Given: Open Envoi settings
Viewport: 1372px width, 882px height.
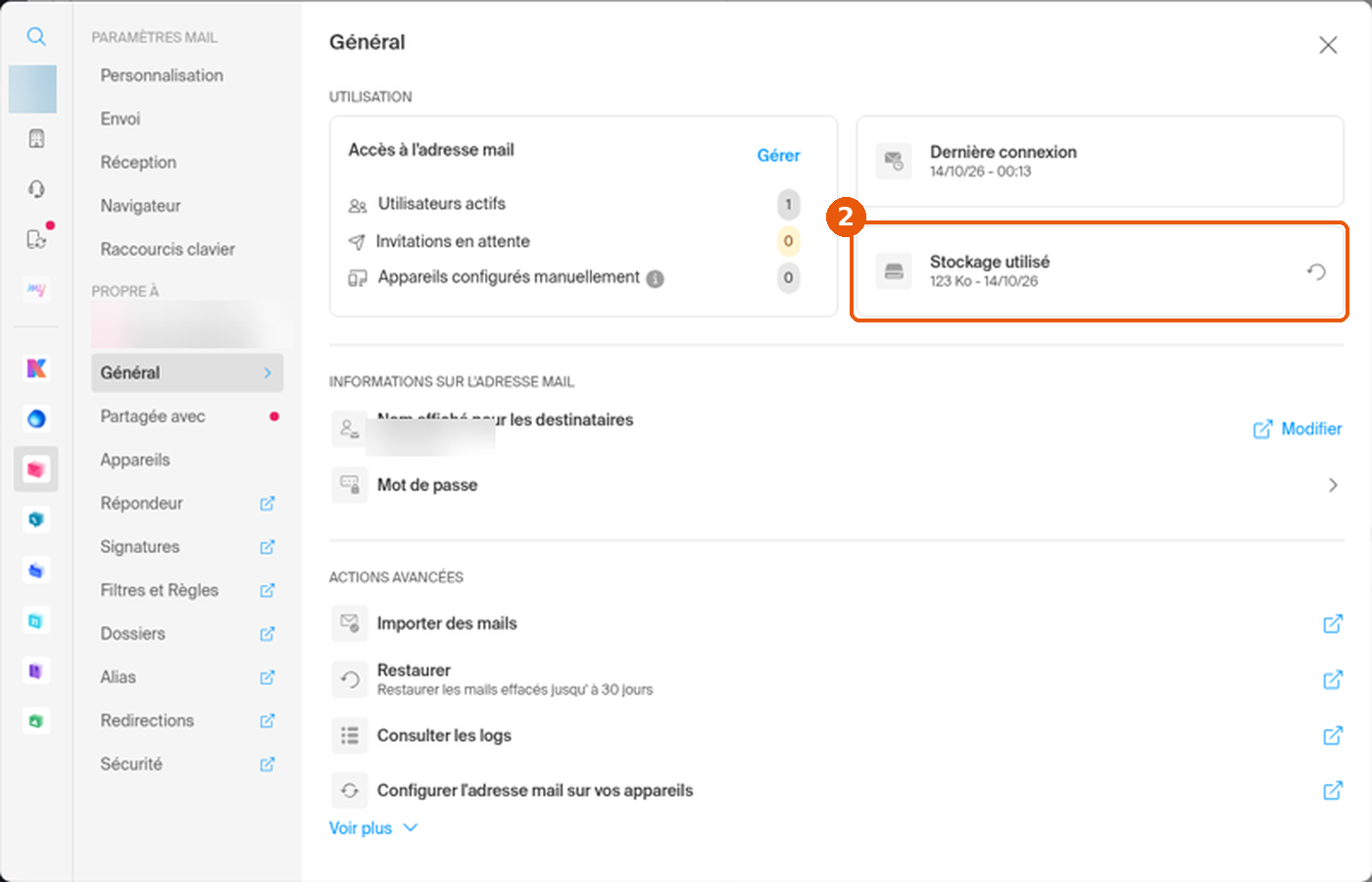Looking at the screenshot, I should pyautogui.click(x=121, y=119).
